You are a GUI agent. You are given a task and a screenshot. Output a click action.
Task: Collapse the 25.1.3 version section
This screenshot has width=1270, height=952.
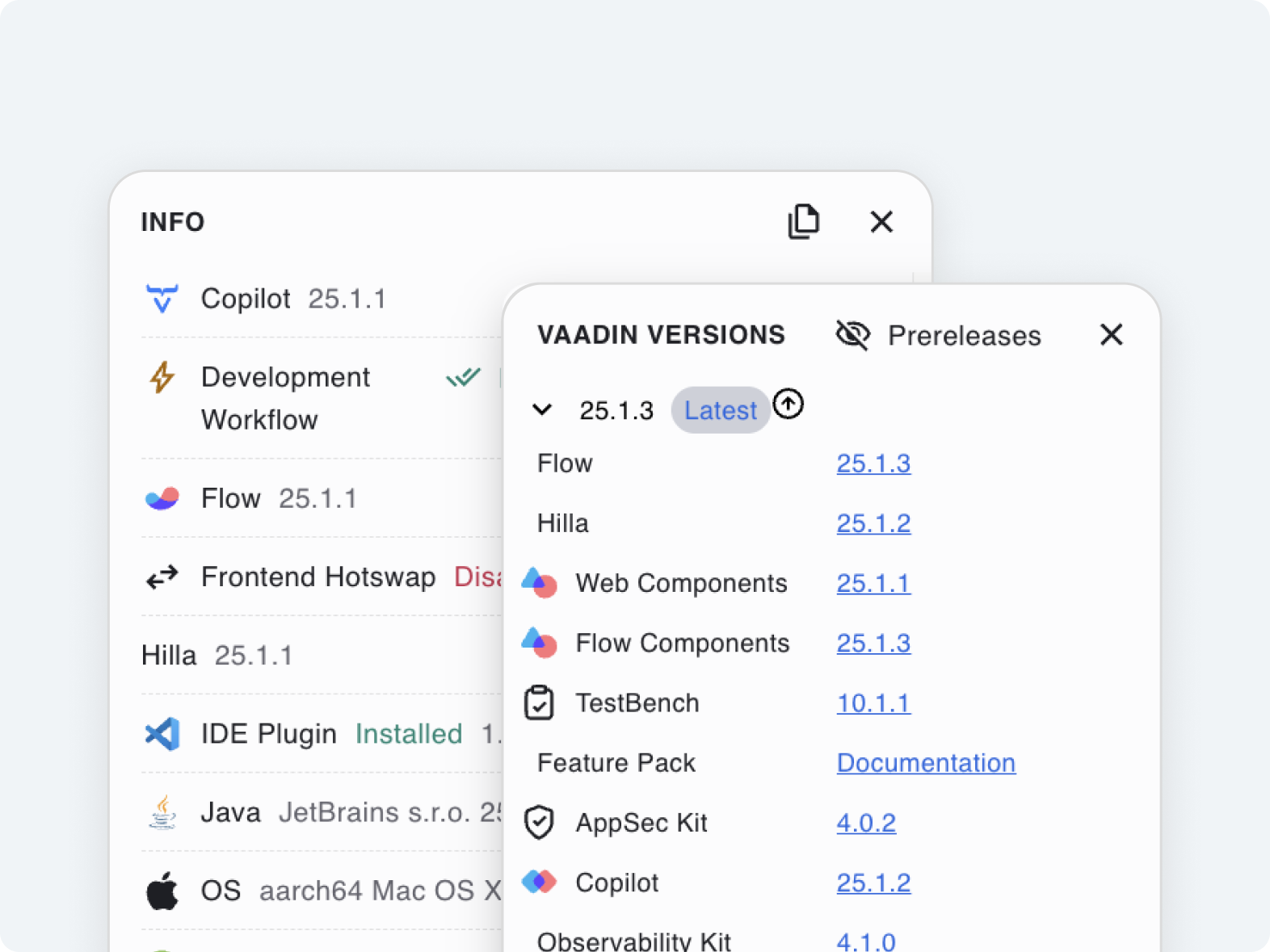click(543, 409)
